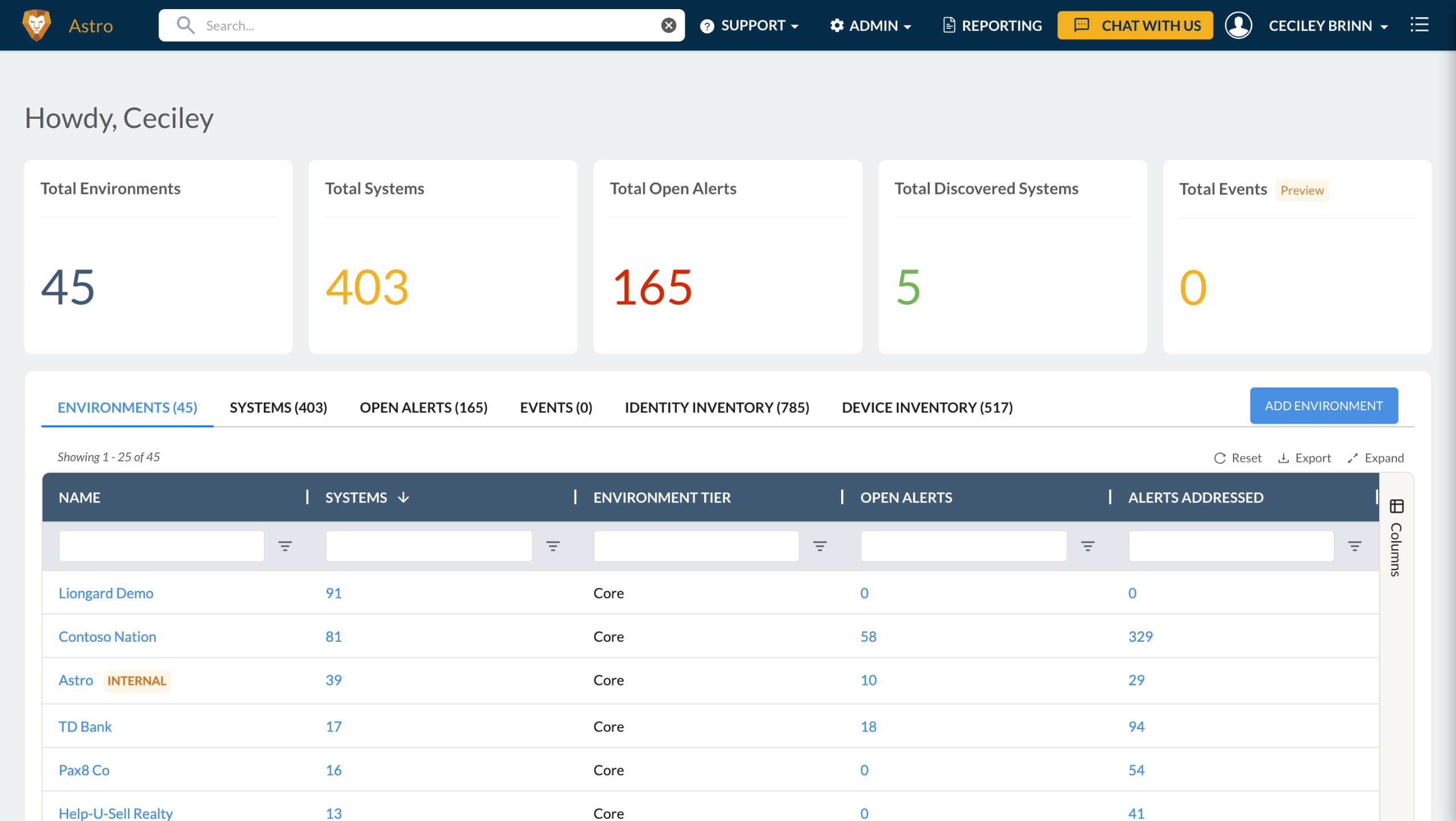
Task: Switch to the Device Inventory (517) tab
Action: coord(927,407)
